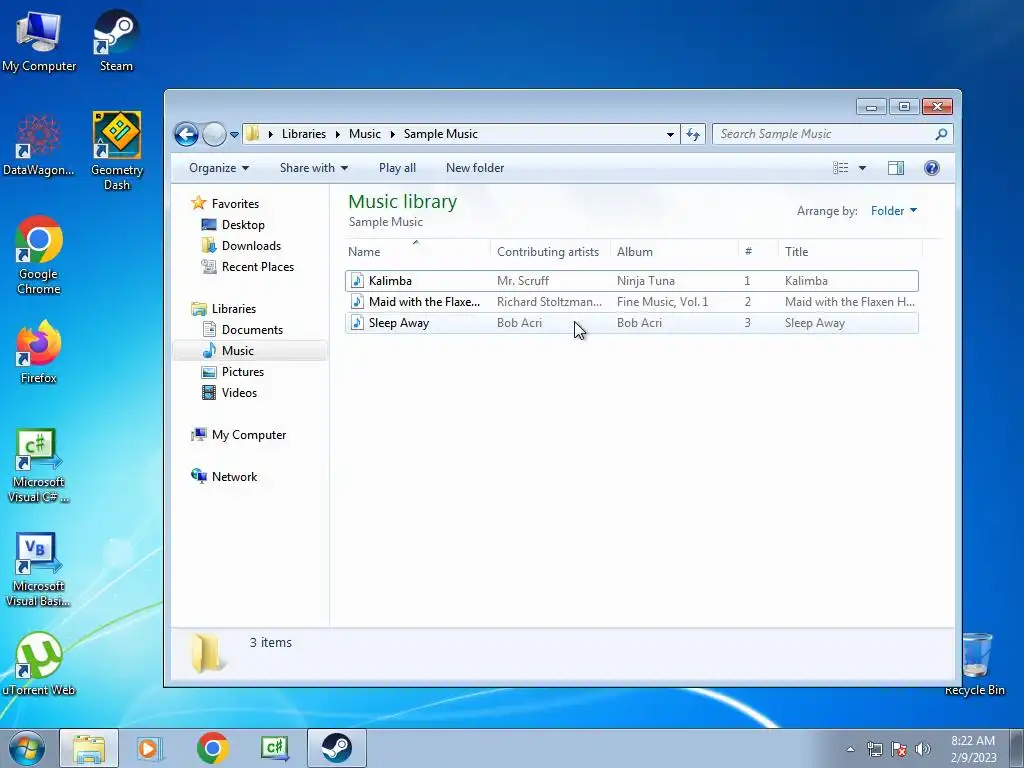Open Steam from the taskbar

click(337, 748)
